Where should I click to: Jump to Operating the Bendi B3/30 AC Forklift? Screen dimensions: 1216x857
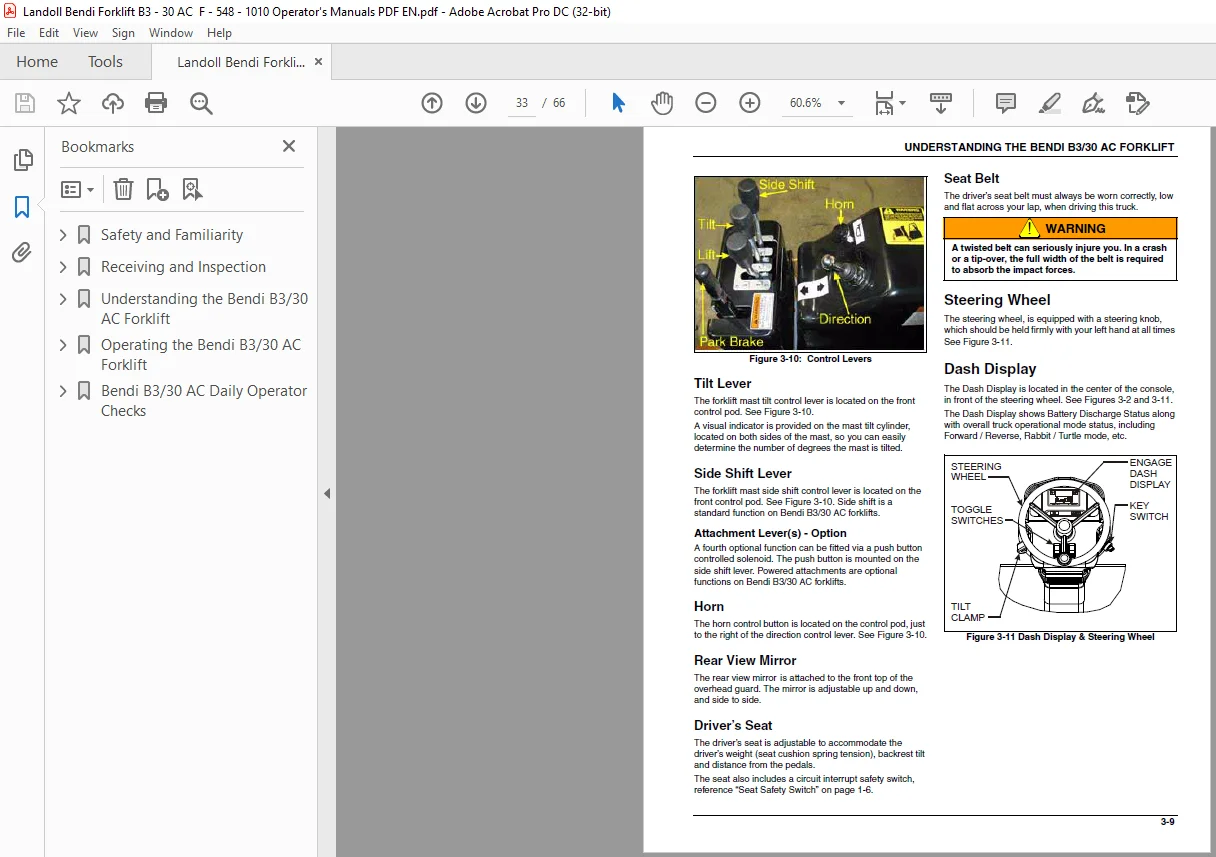[201, 355]
